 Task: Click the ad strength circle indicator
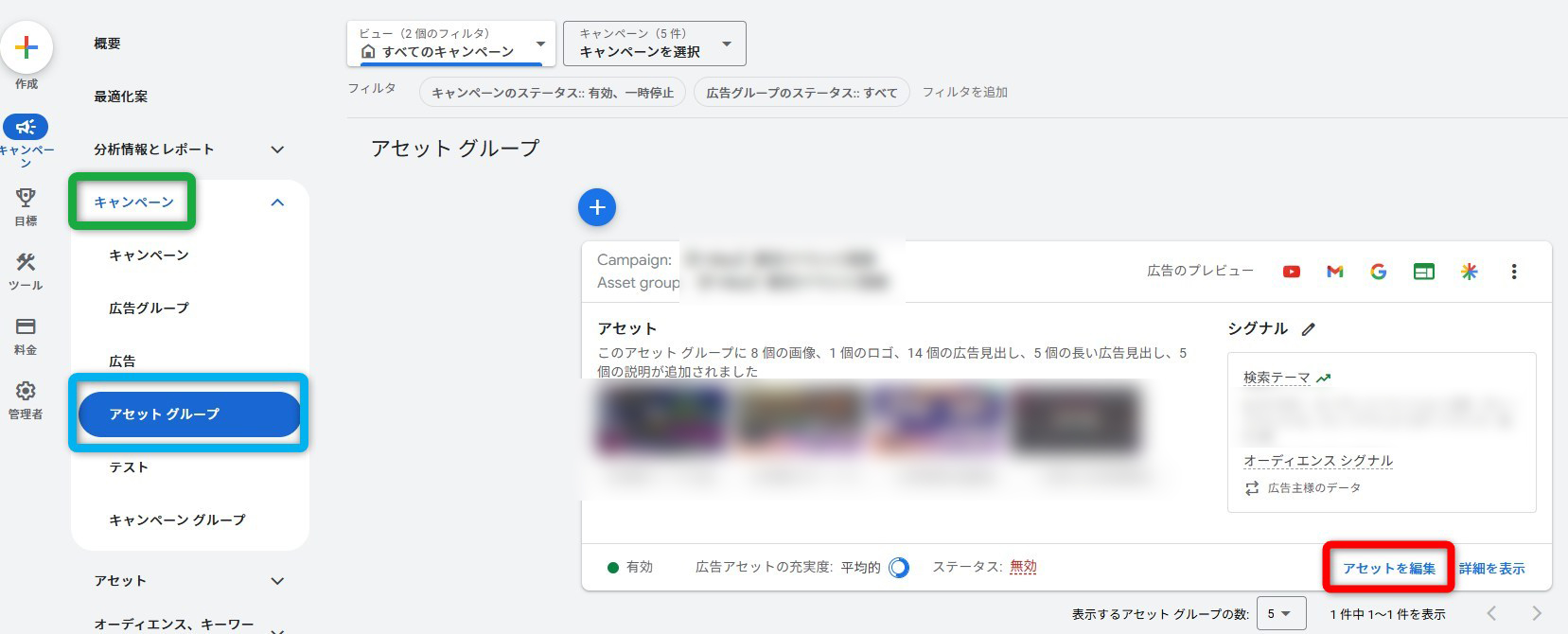[899, 568]
